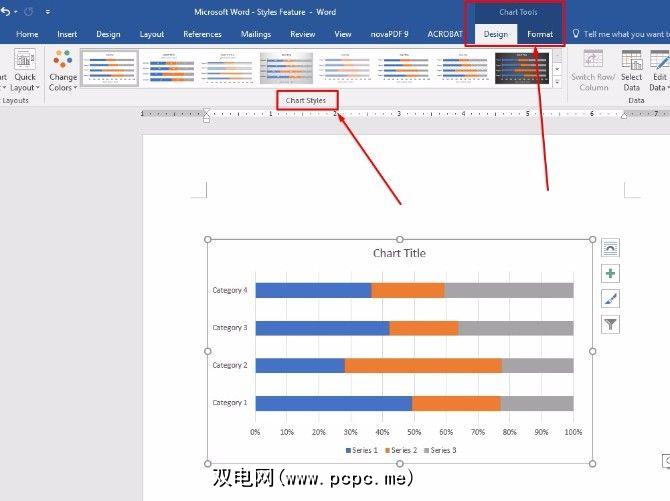
Task: Open the novaPDF 9 tab
Action: [x=389, y=34]
